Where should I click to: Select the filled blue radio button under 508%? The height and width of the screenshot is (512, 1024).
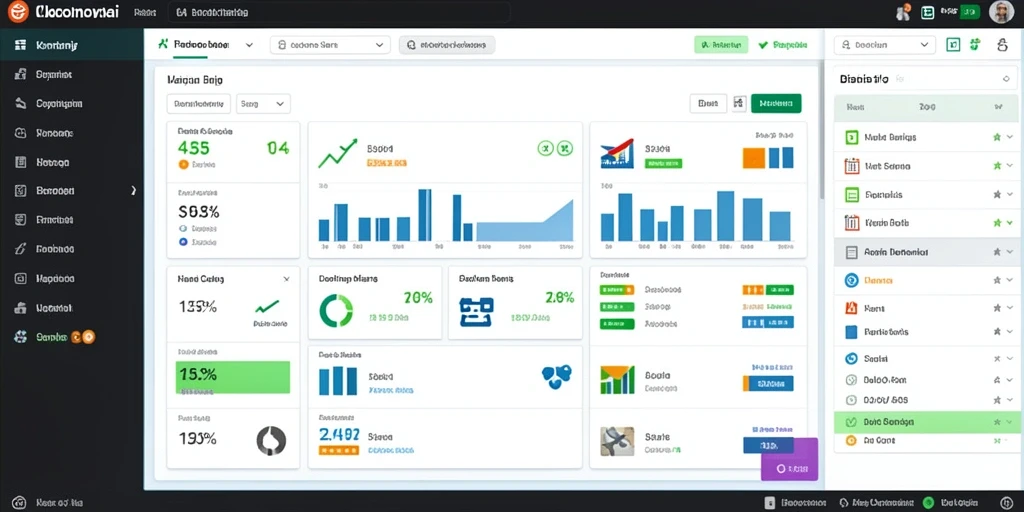(183, 242)
